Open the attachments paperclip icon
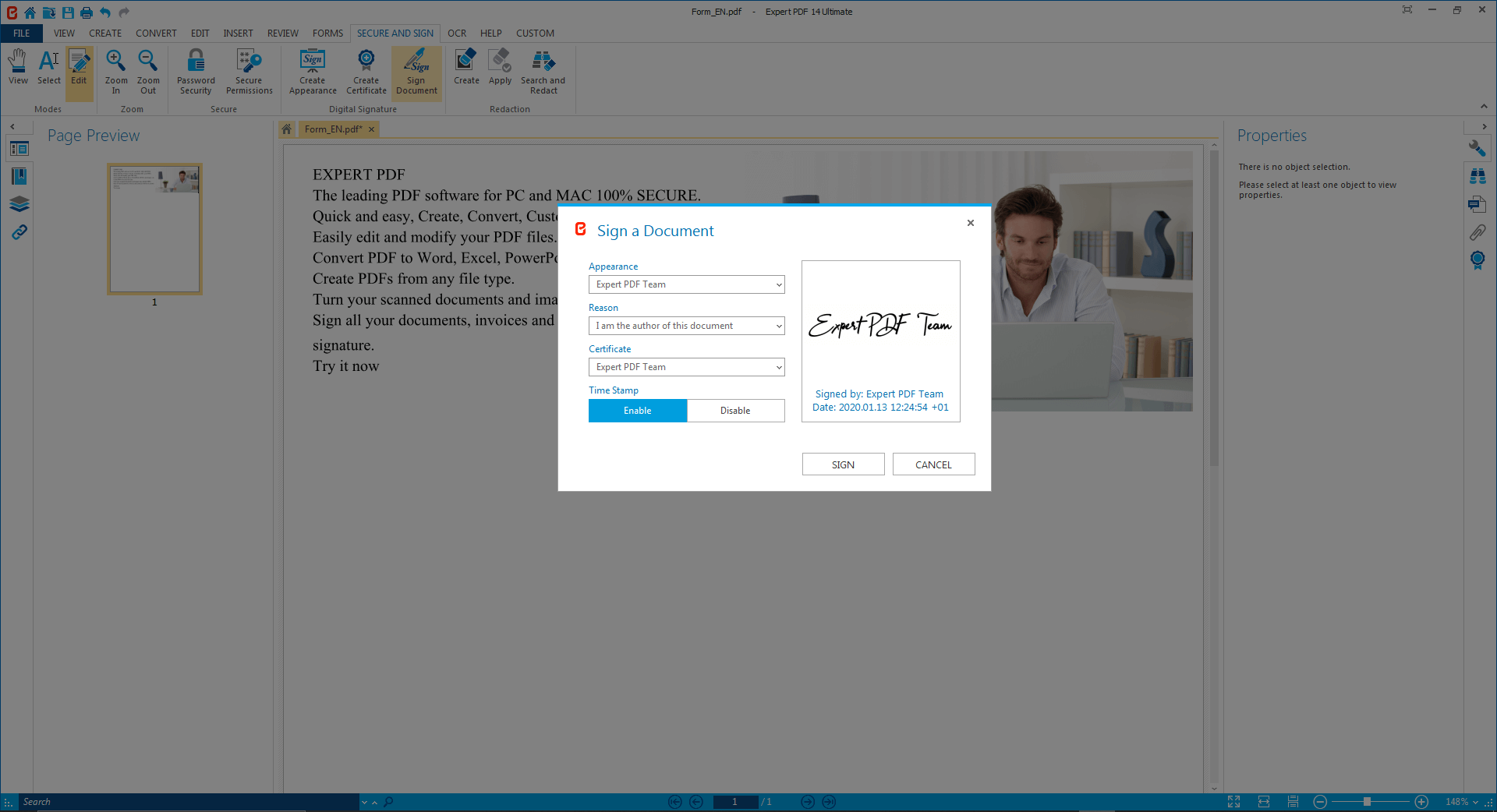Image resolution: width=1497 pixels, height=812 pixels. click(x=1478, y=232)
